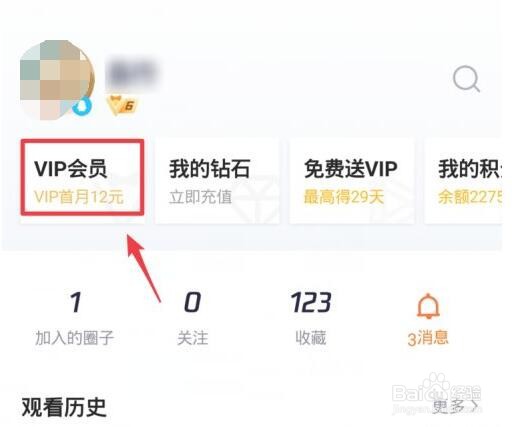Open the 免费送VIP card
The width and height of the screenshot is (512, 427).
(352, 181)
